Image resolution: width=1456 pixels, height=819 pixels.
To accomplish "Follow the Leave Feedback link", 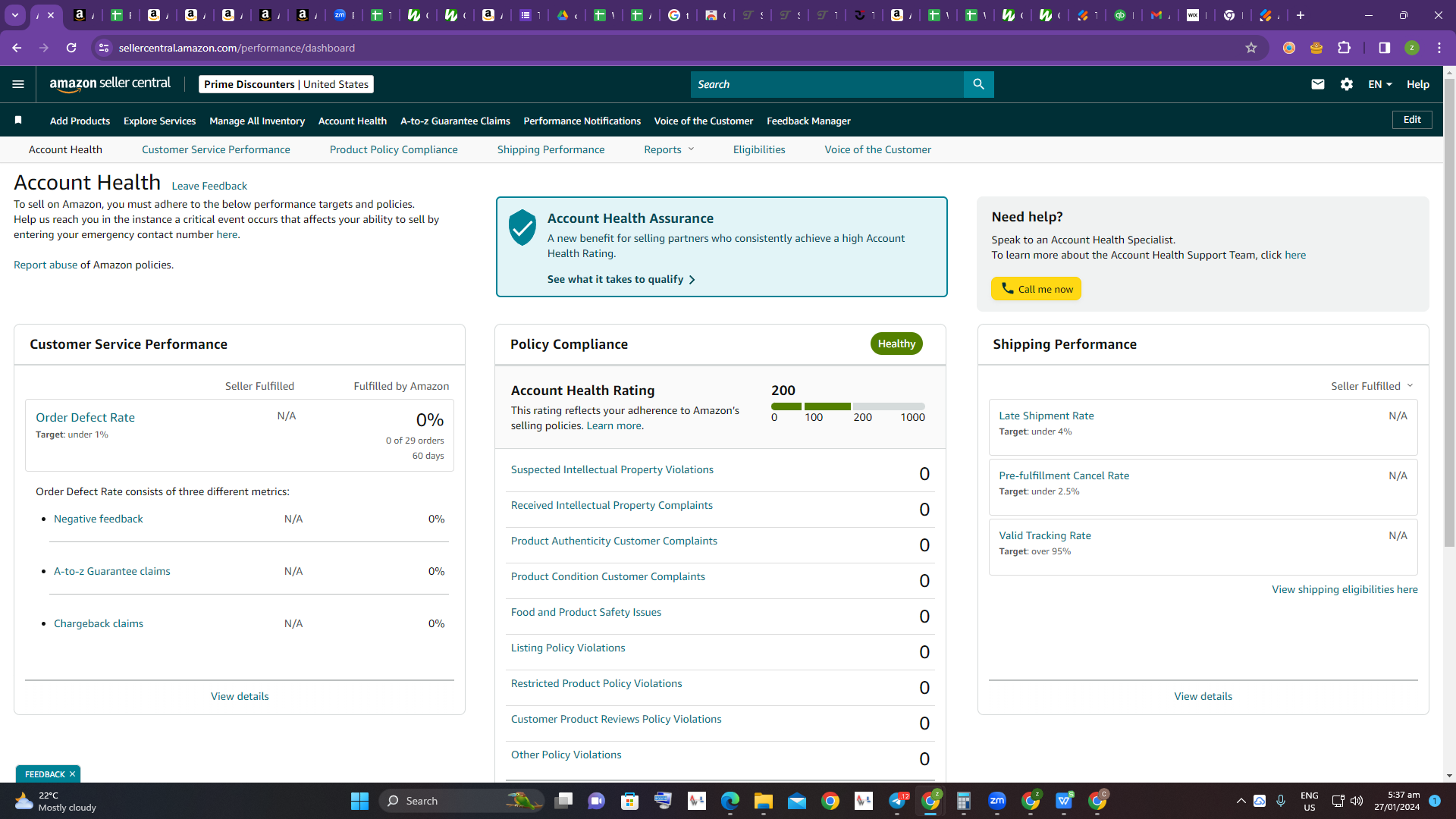I will click(209, 186).
